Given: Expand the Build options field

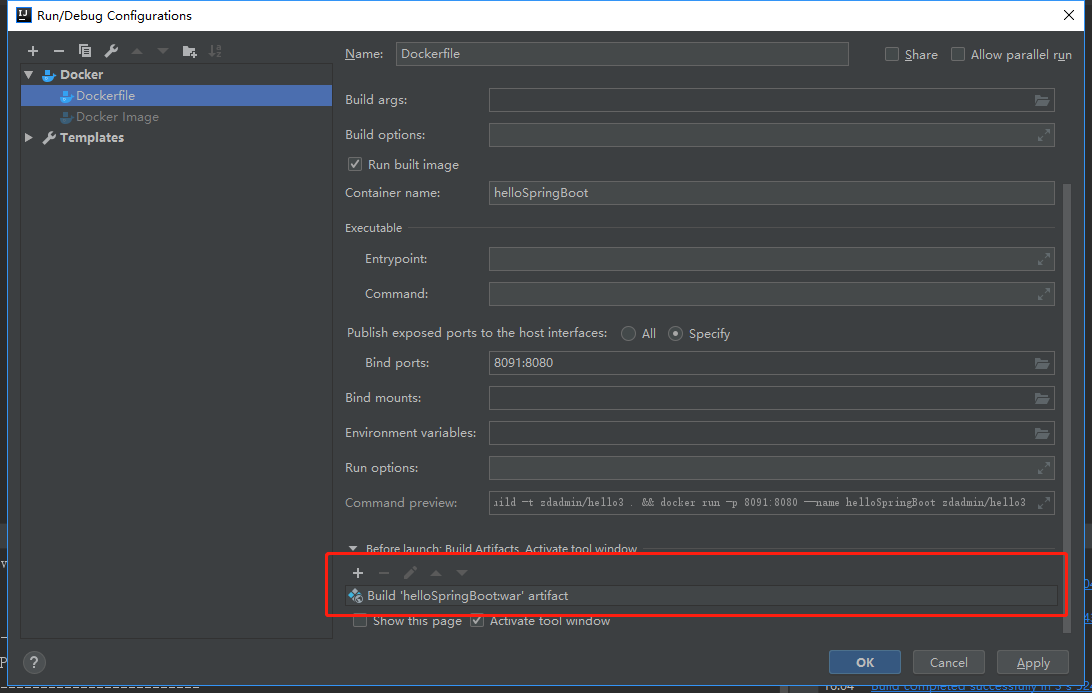Looking at the screenshot, I should [1043, 135].
